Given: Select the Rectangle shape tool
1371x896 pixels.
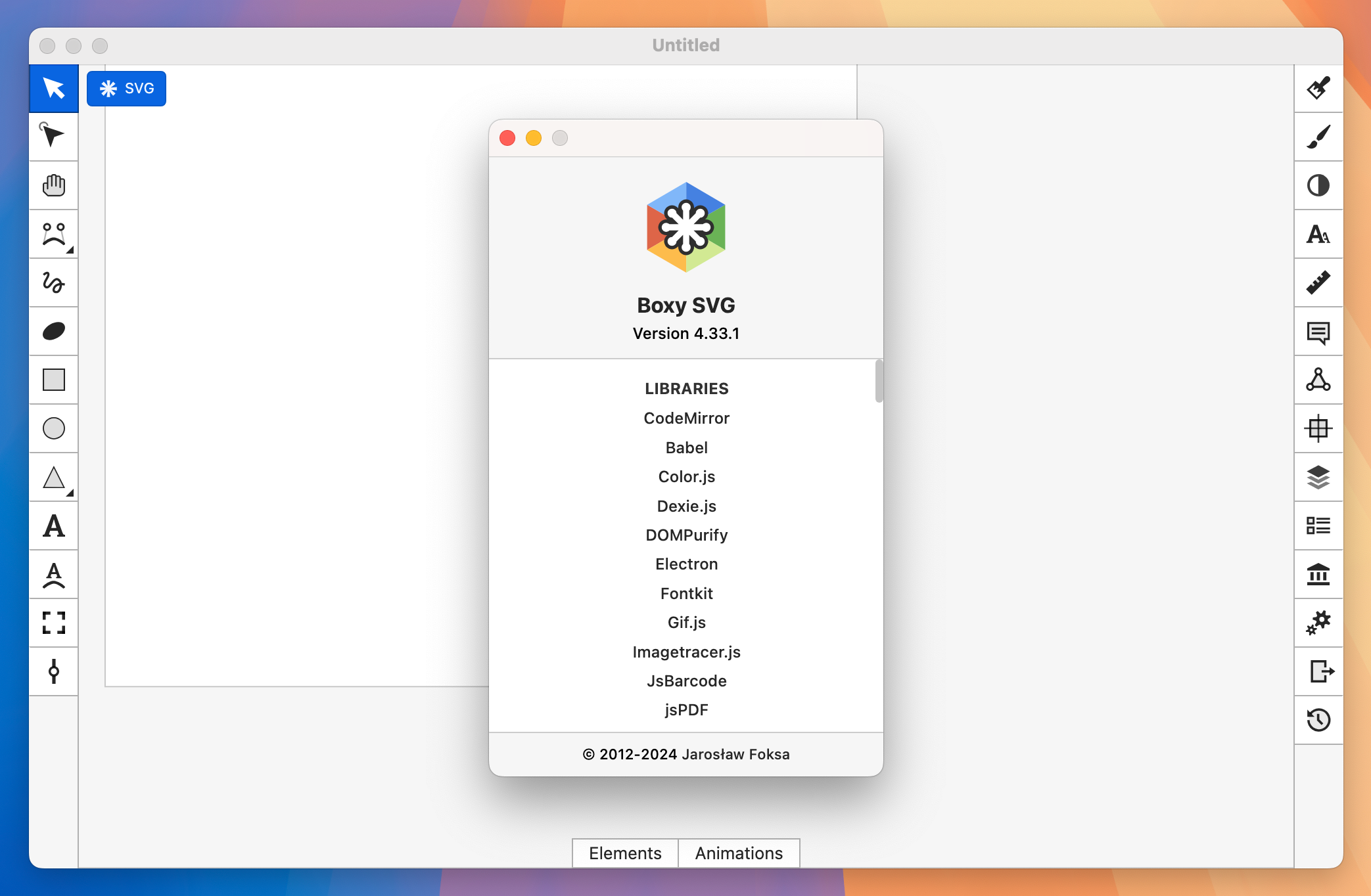Looking at the screenshot, I should pyautogui.click(x=53, y=380).
